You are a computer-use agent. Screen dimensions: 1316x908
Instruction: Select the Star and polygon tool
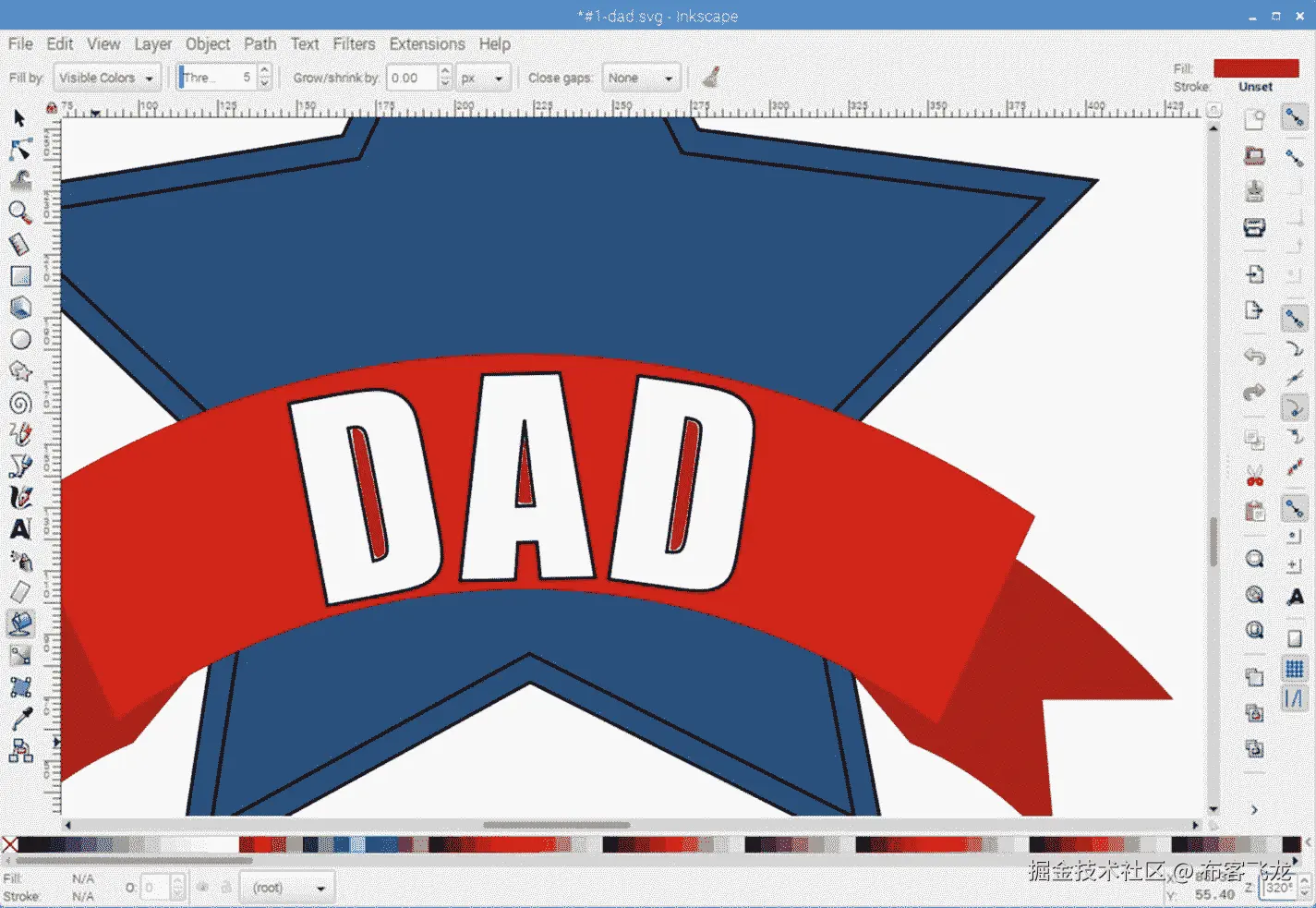[20, 371]
